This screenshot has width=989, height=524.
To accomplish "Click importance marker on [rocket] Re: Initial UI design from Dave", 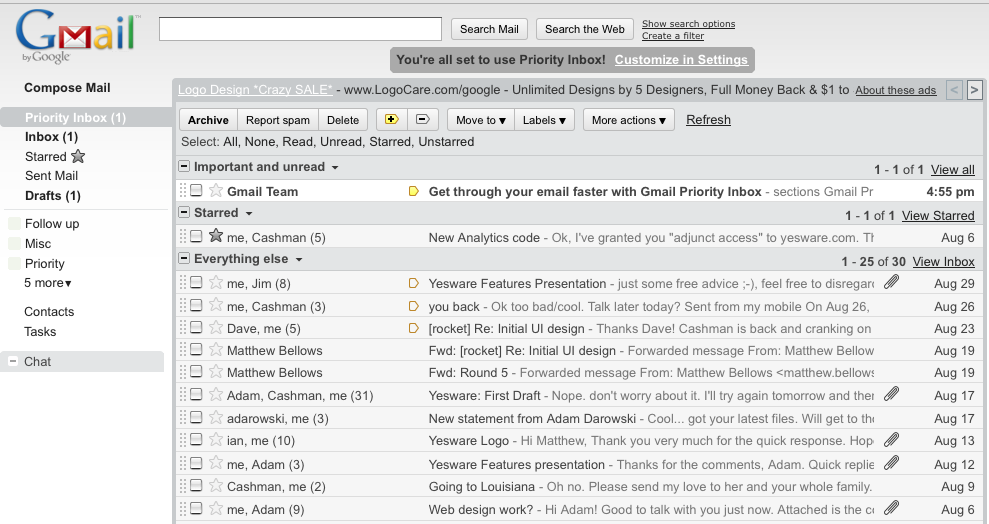I will tap(414, 328).
